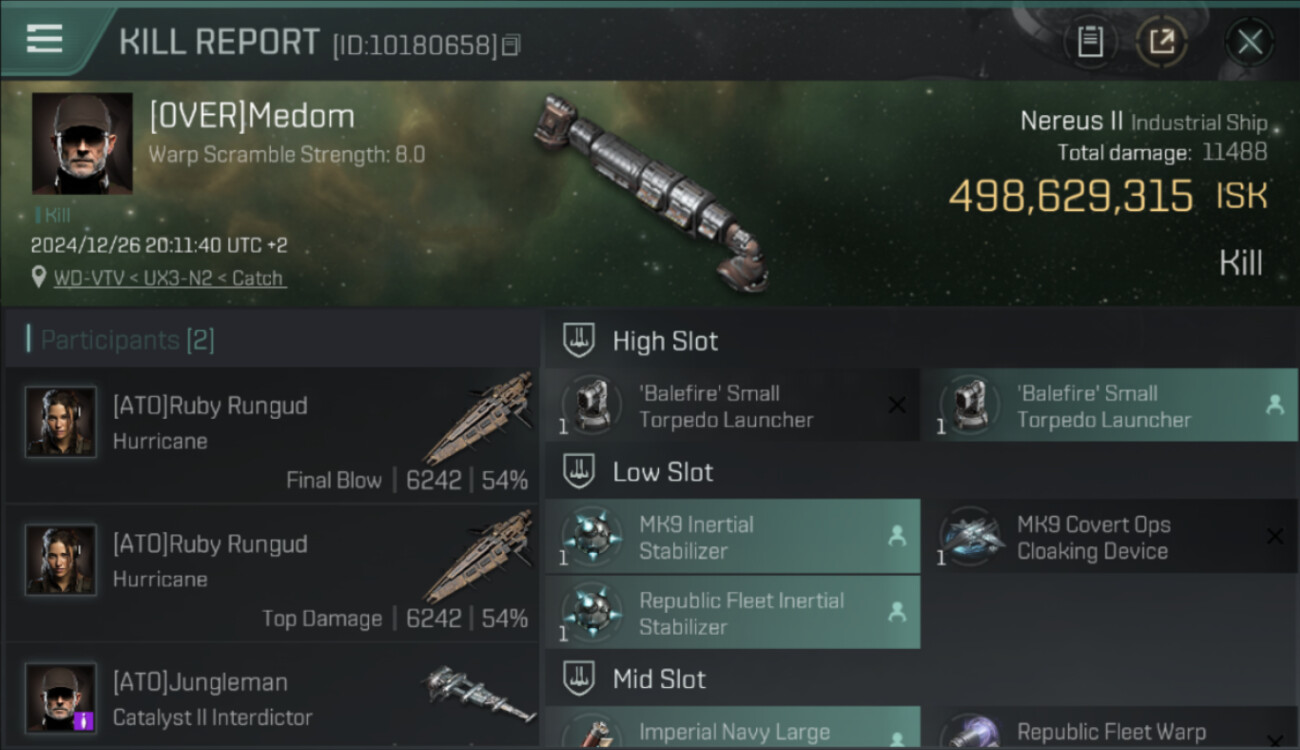Screen dimensions: 1300x750
Task: Select the MK9 Inertial Stabilizer module
Action: [x=733, y=537]
